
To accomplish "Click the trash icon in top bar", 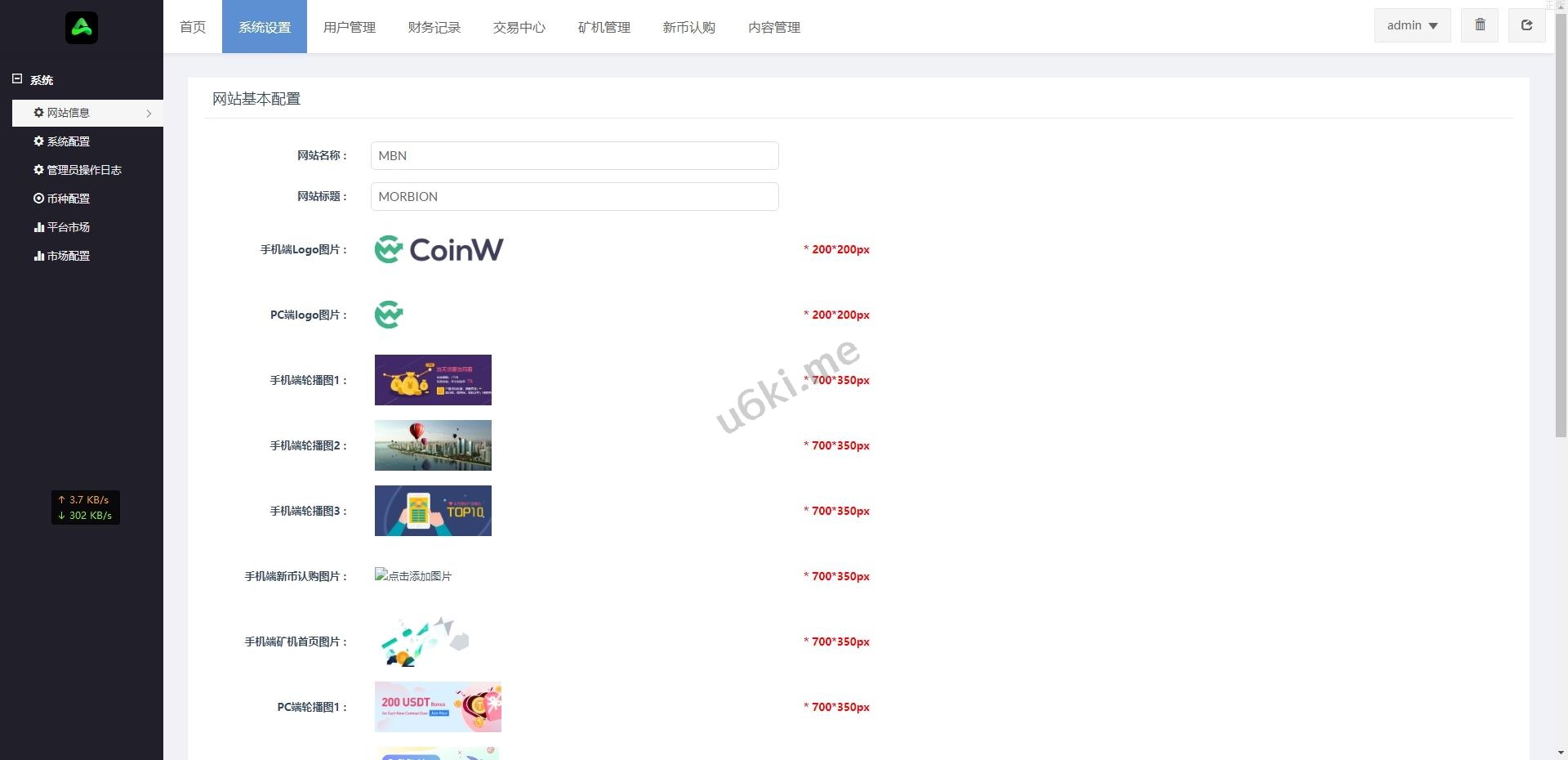I will click(1480, 25).
